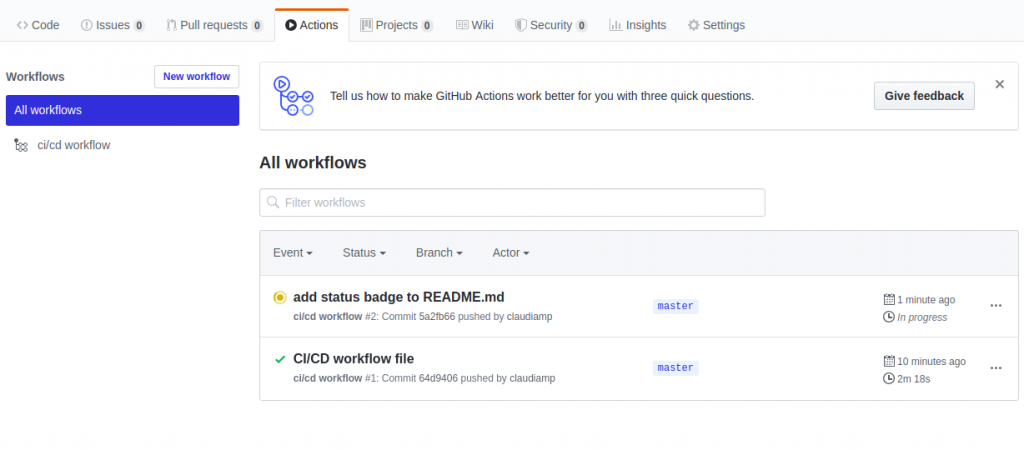Click the green success checkmark icon
The image size is (1024, 450).
pos(280,359)
